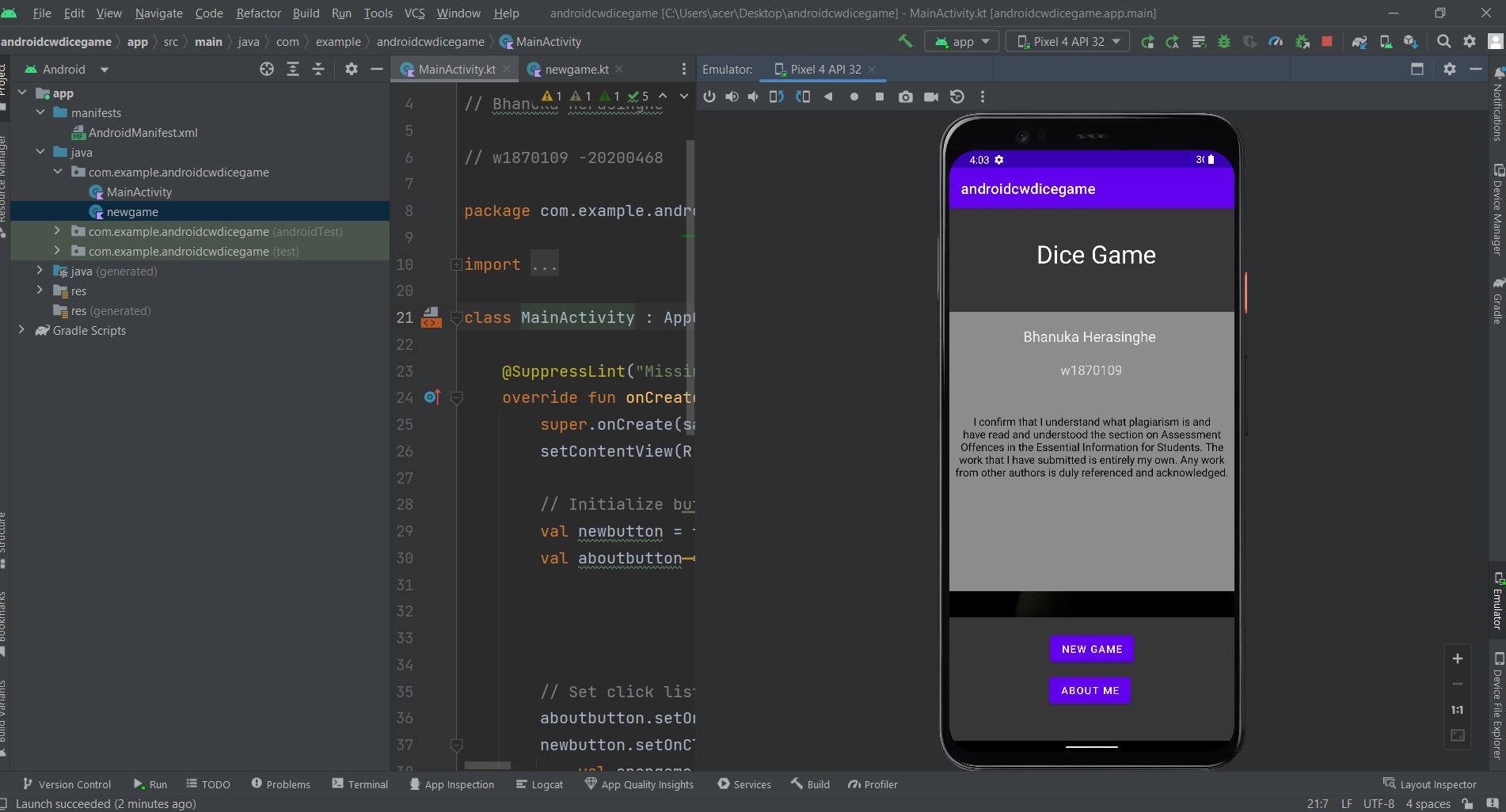The width and height of the screenshot is (1506, 812).
Task: Click ABOUT ME in the emulator screen
Action: [1090, 690]
